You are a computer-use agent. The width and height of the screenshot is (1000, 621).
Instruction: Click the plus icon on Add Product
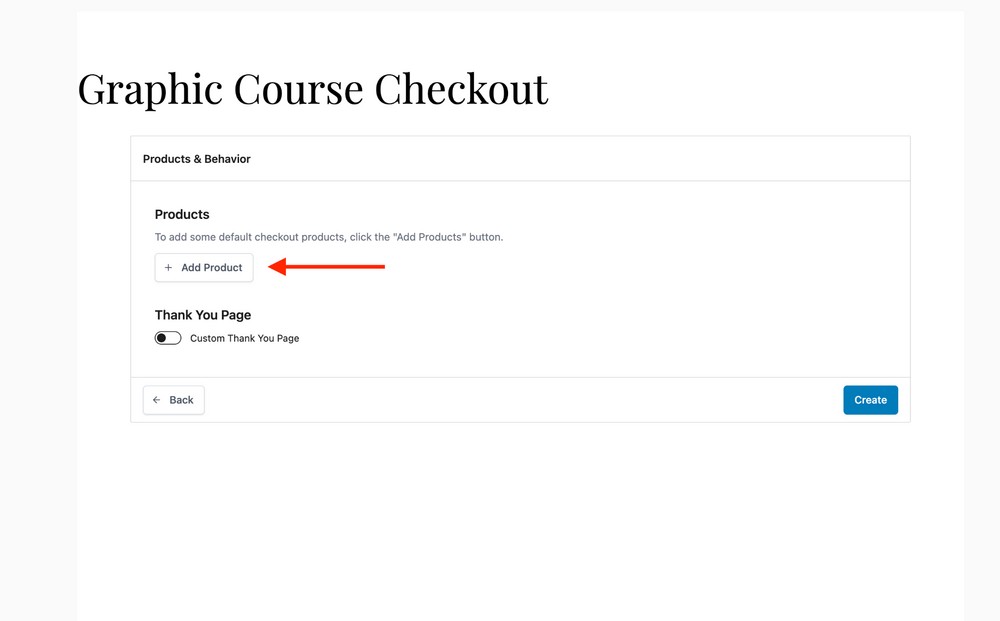168,267
